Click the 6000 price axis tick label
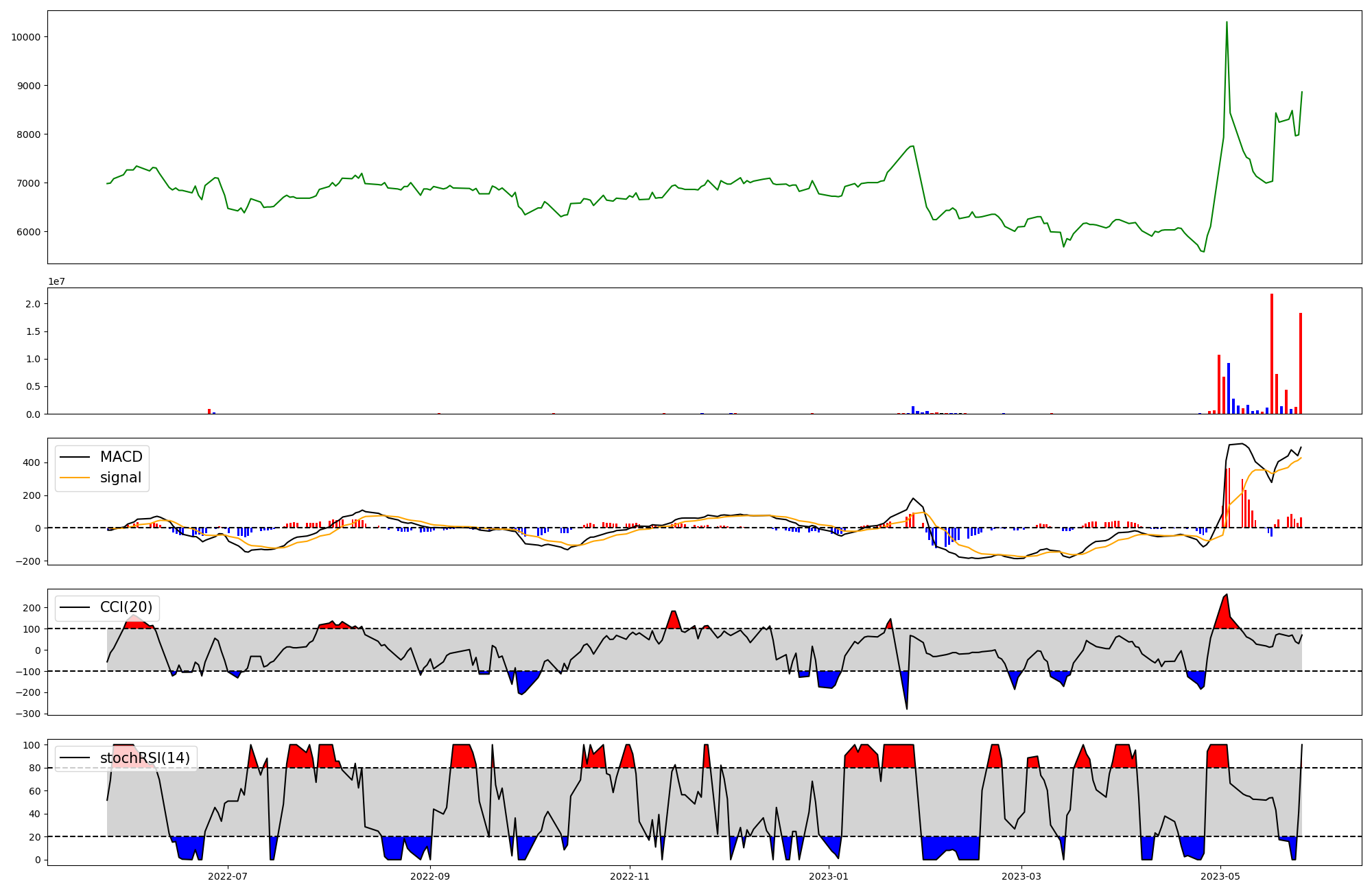The height and width of the screenshot is (892, 1372). coord(28,232)
